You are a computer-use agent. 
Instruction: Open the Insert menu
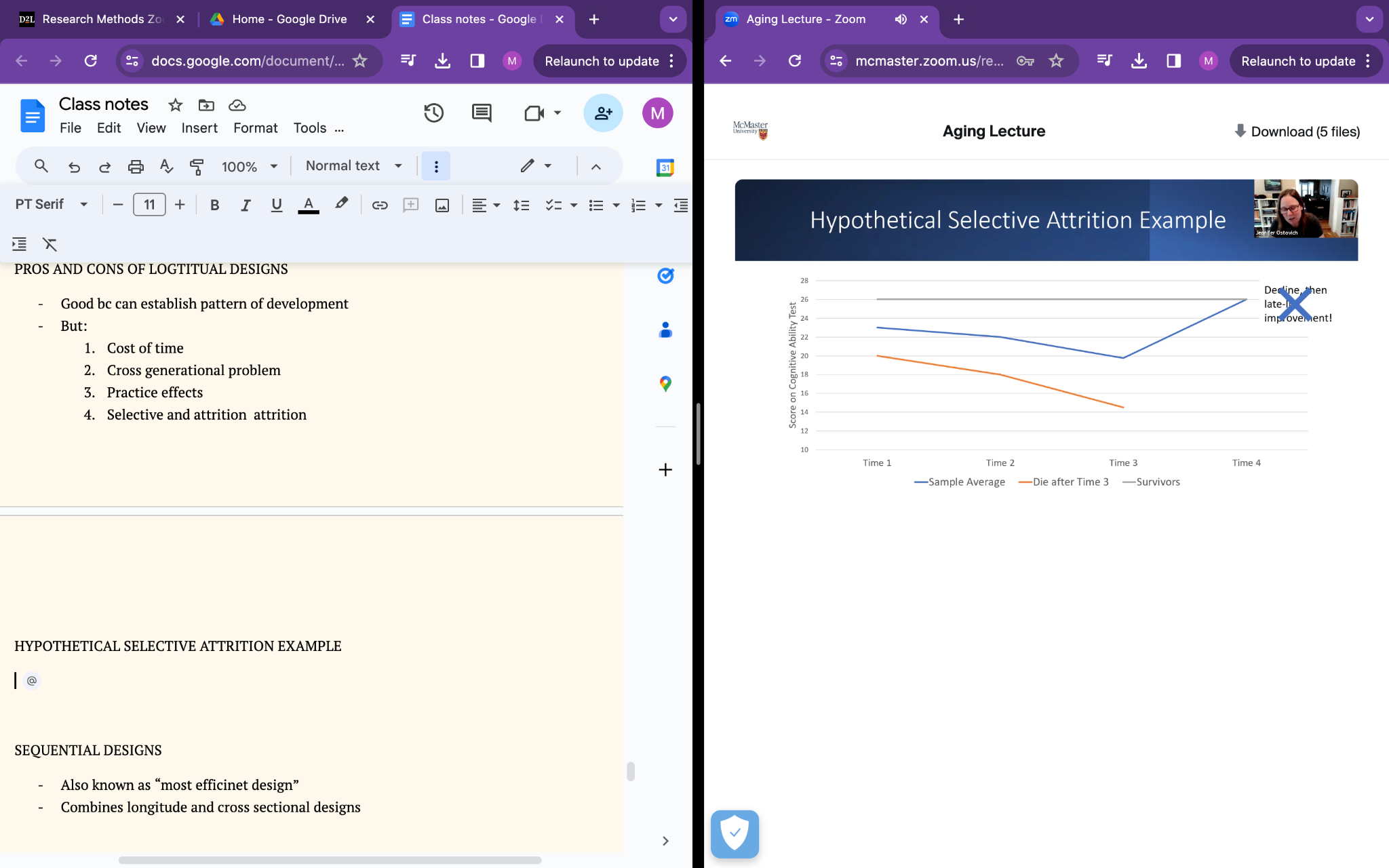click(199, 128)
